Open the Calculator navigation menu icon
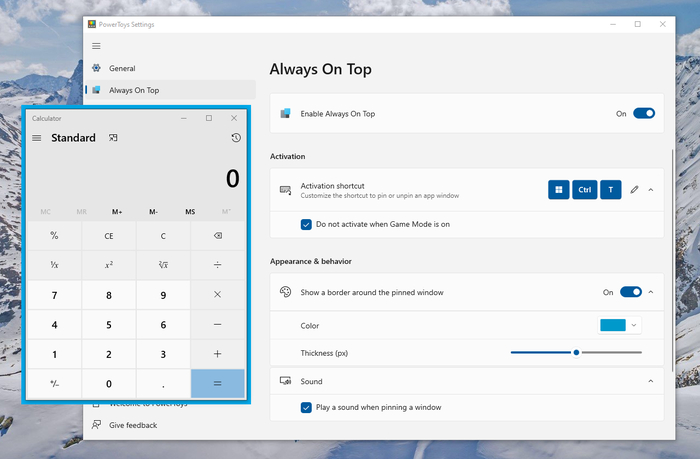This screenshot has width=700, height=459. [37, 138]
